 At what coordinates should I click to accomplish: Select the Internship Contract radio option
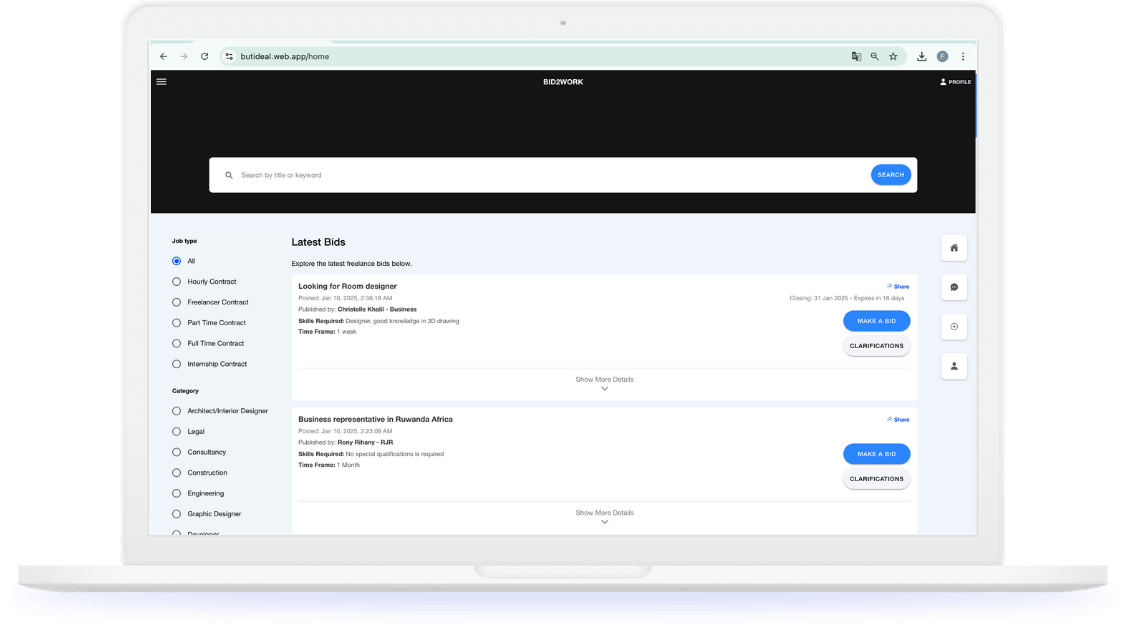pos(177,364)
